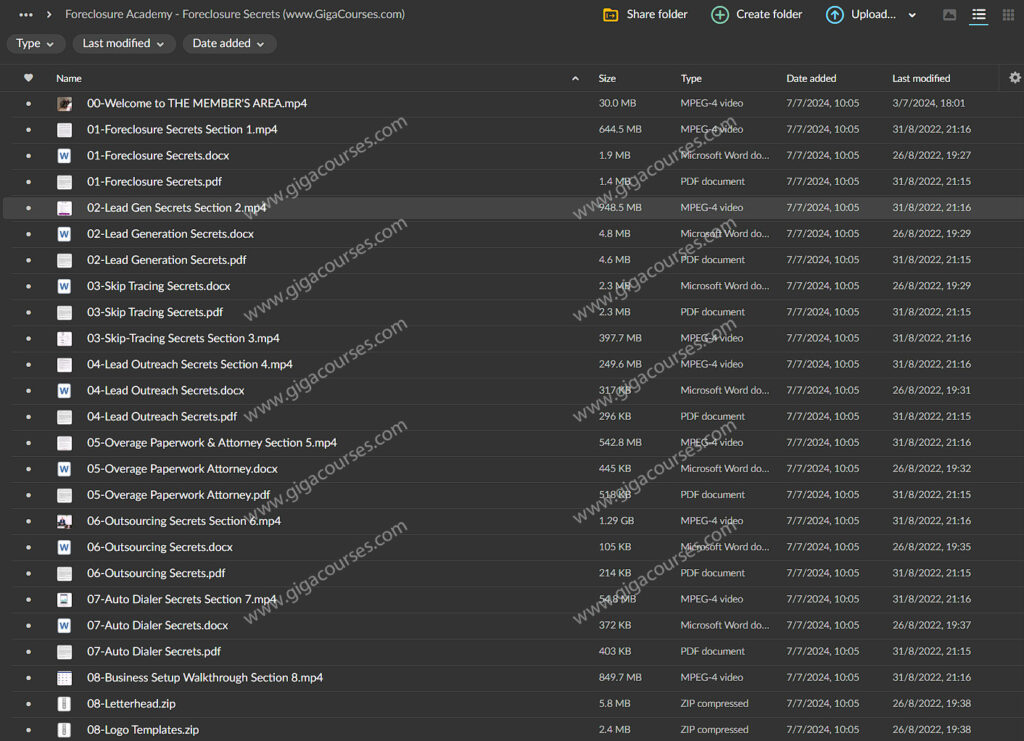The image size is (1024, 741).
Task: Toggle favourite dot for 06-Outsourcing Secrets.pdf
Action: click(28, 573)
